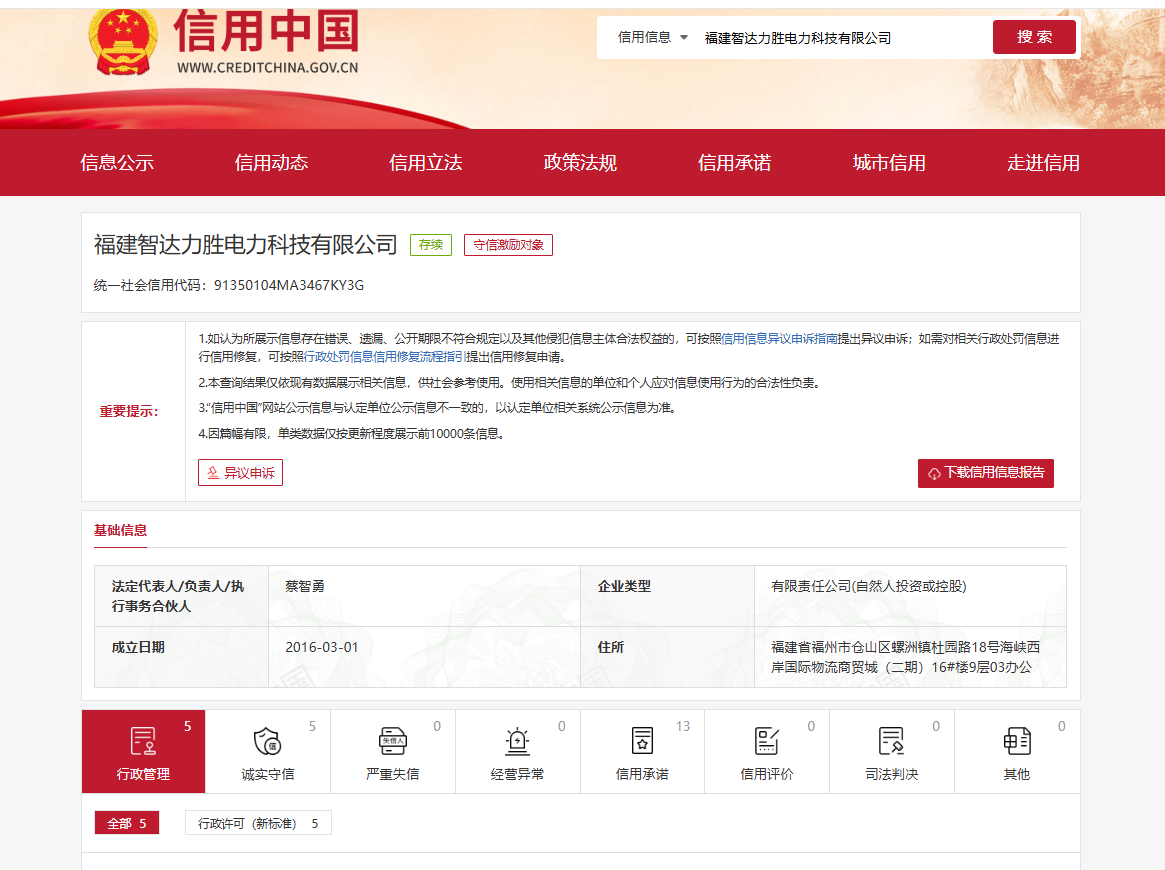
Task: Click the company name search input field
Action: click(840, 38)
